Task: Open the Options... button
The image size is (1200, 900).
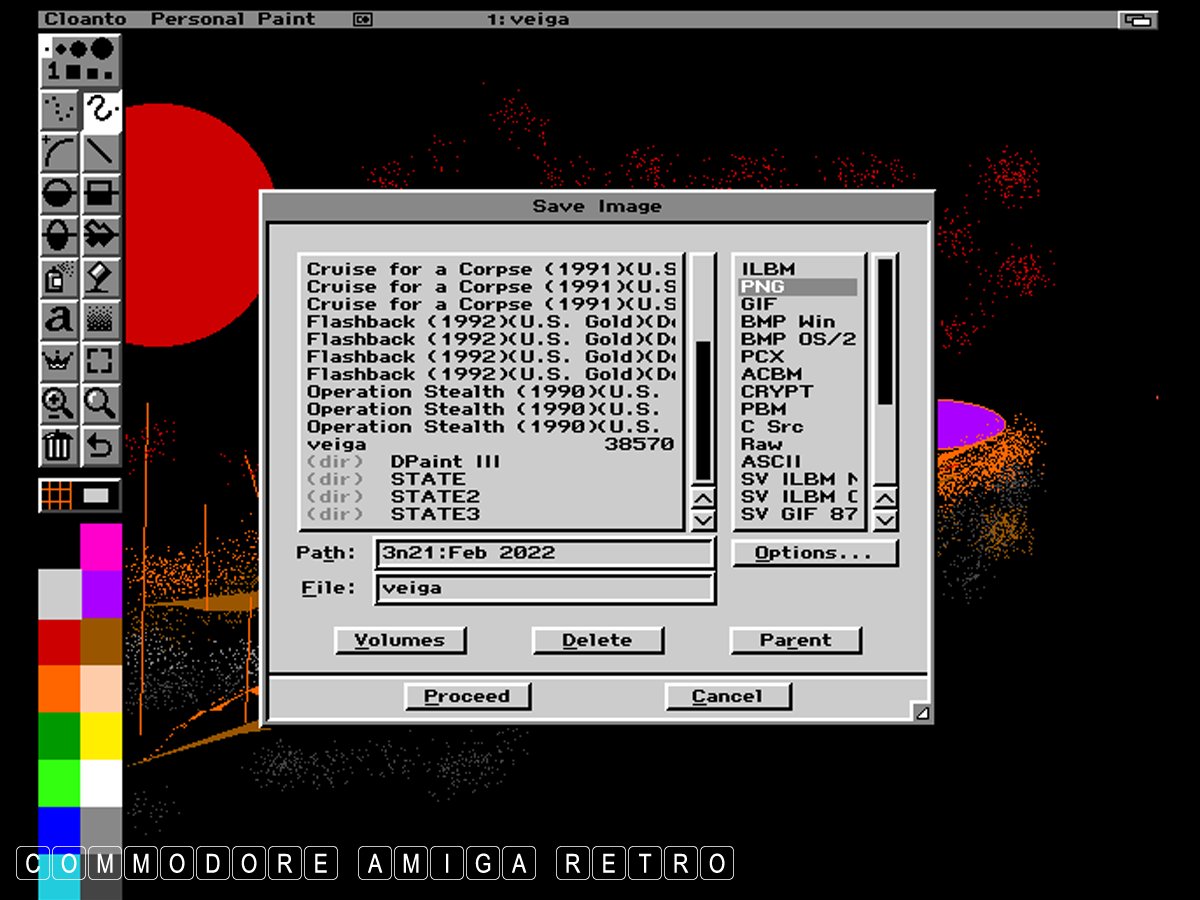Action: (814, 553)
